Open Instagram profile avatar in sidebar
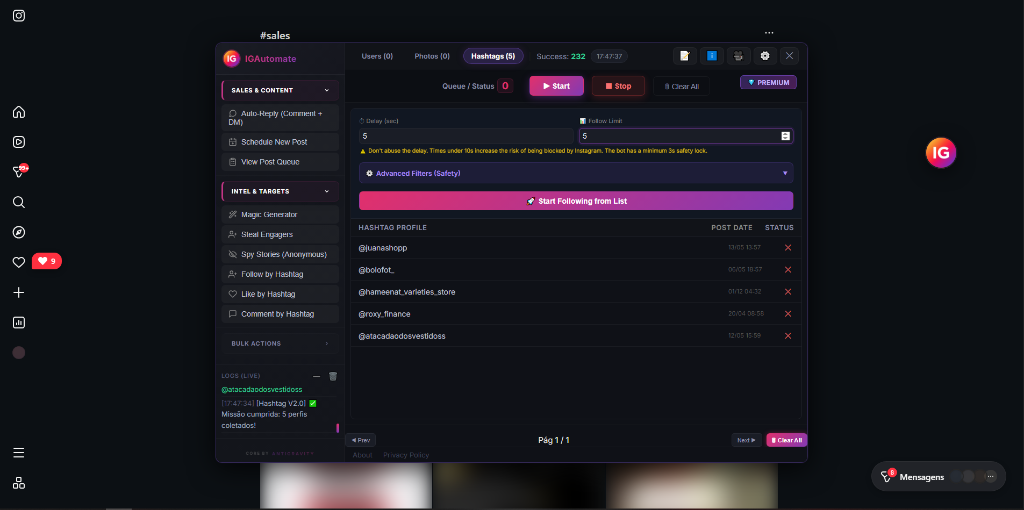 point(19,353)
